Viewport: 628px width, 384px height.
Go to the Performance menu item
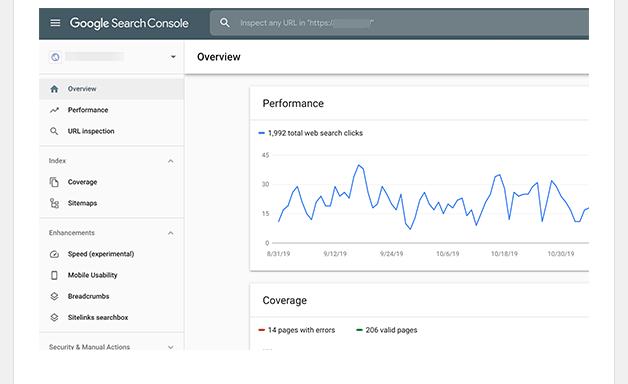coord(88,110)
